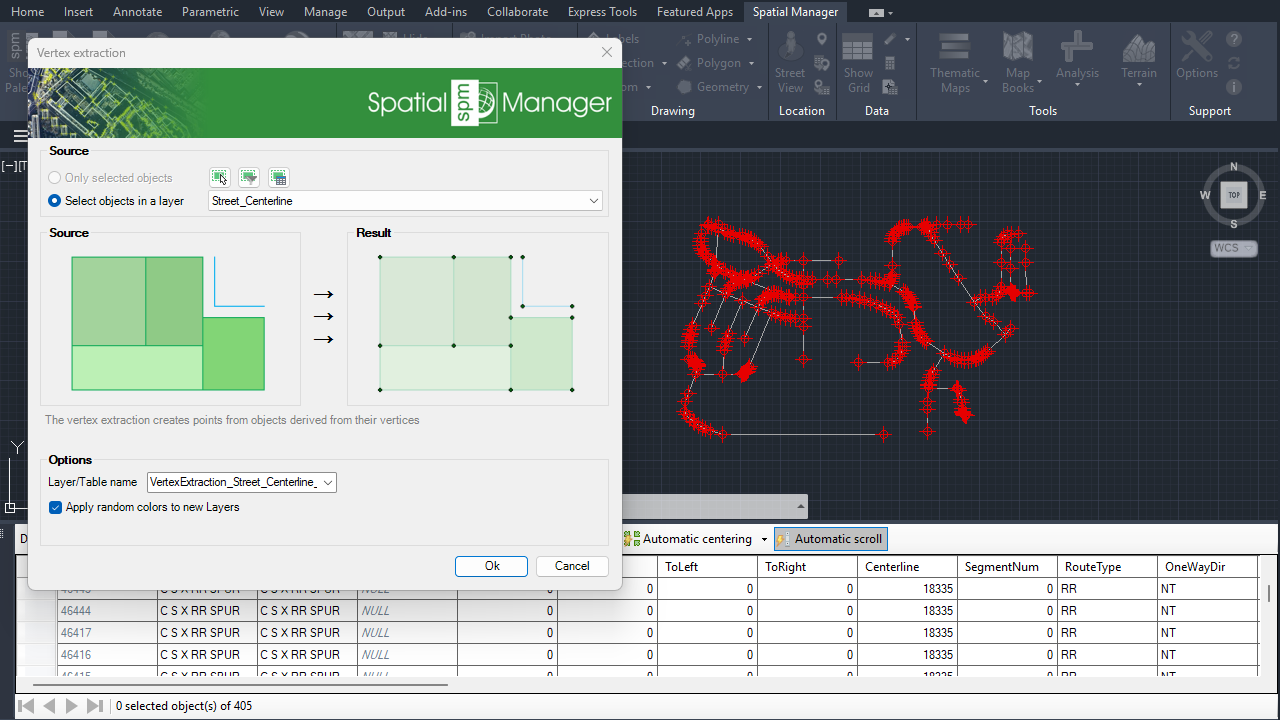The height and width of the screenshot is (720, 1280).
Task: Go to the first record in grid
Action: click(27, 706)
